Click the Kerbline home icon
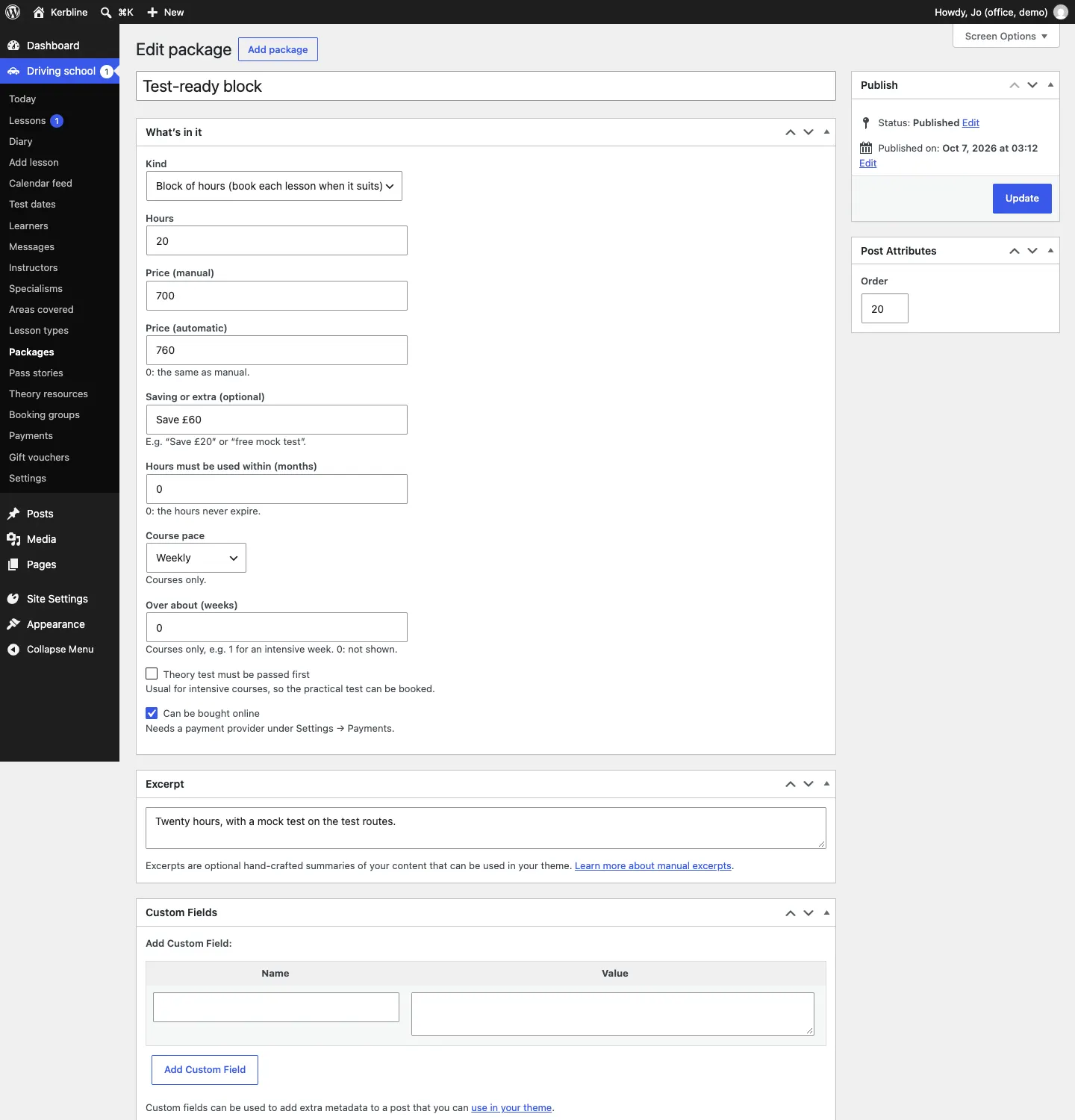The height and width of the screenshot is (1120, 1075). (x=39, y=12)
